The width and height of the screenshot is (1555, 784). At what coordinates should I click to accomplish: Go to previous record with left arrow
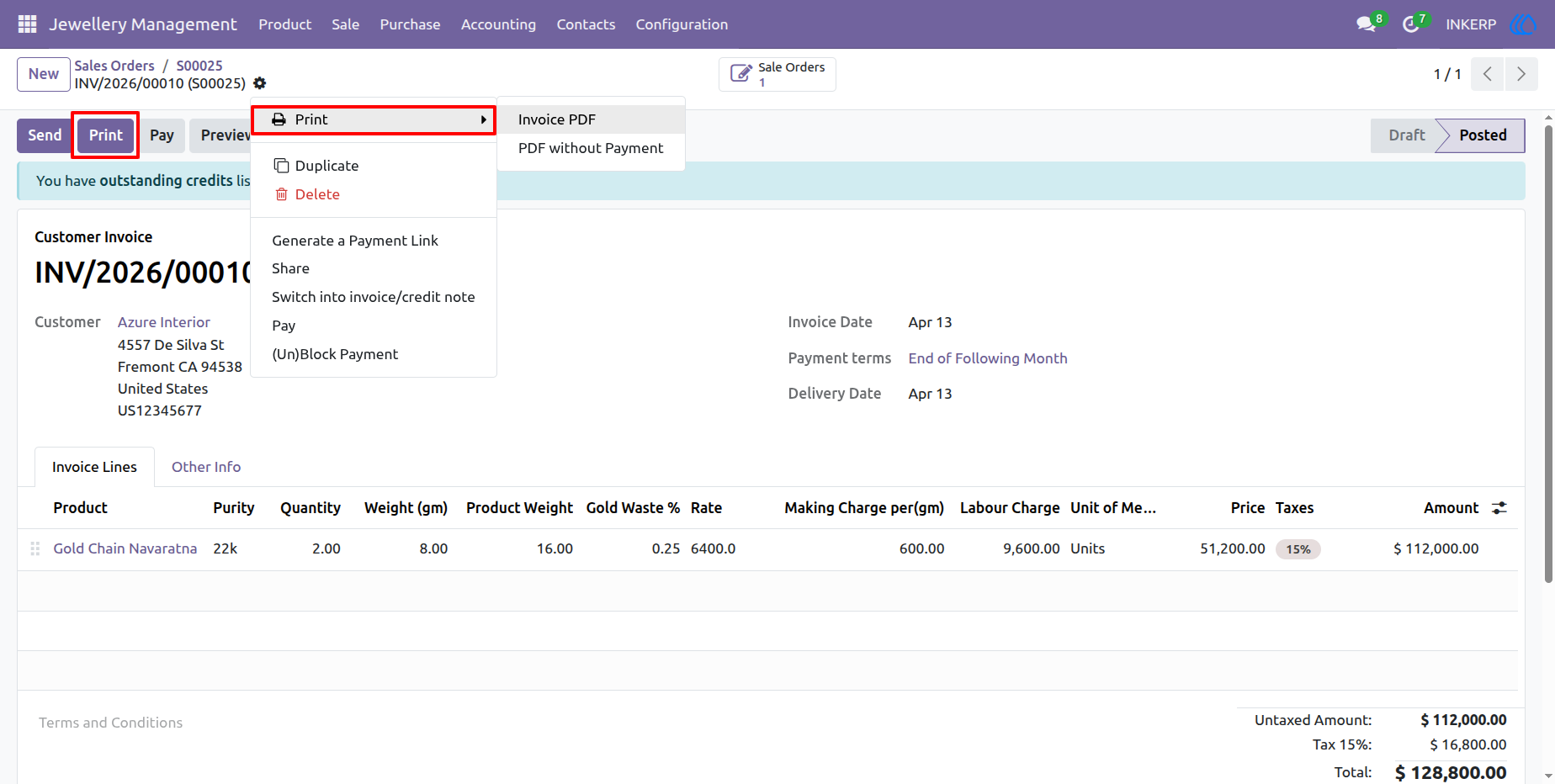pyautogui.click(x=1488, y=74)
